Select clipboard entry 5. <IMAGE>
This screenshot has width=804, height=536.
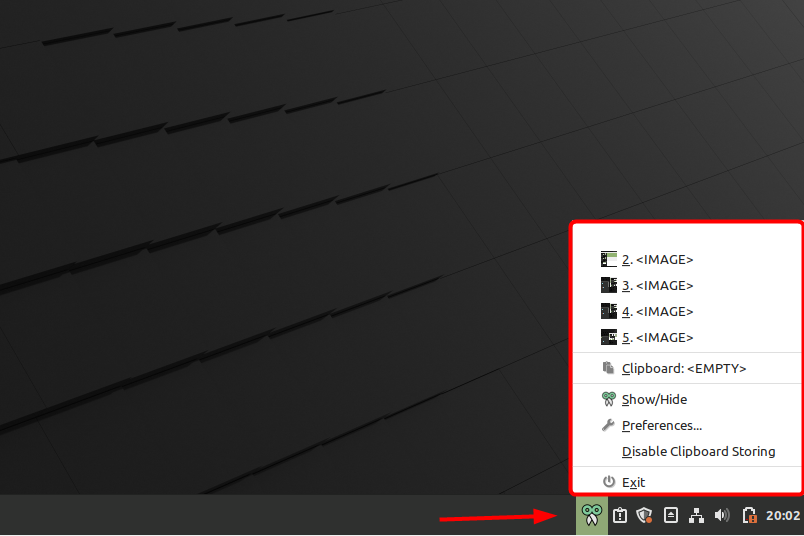pos(687,338)
